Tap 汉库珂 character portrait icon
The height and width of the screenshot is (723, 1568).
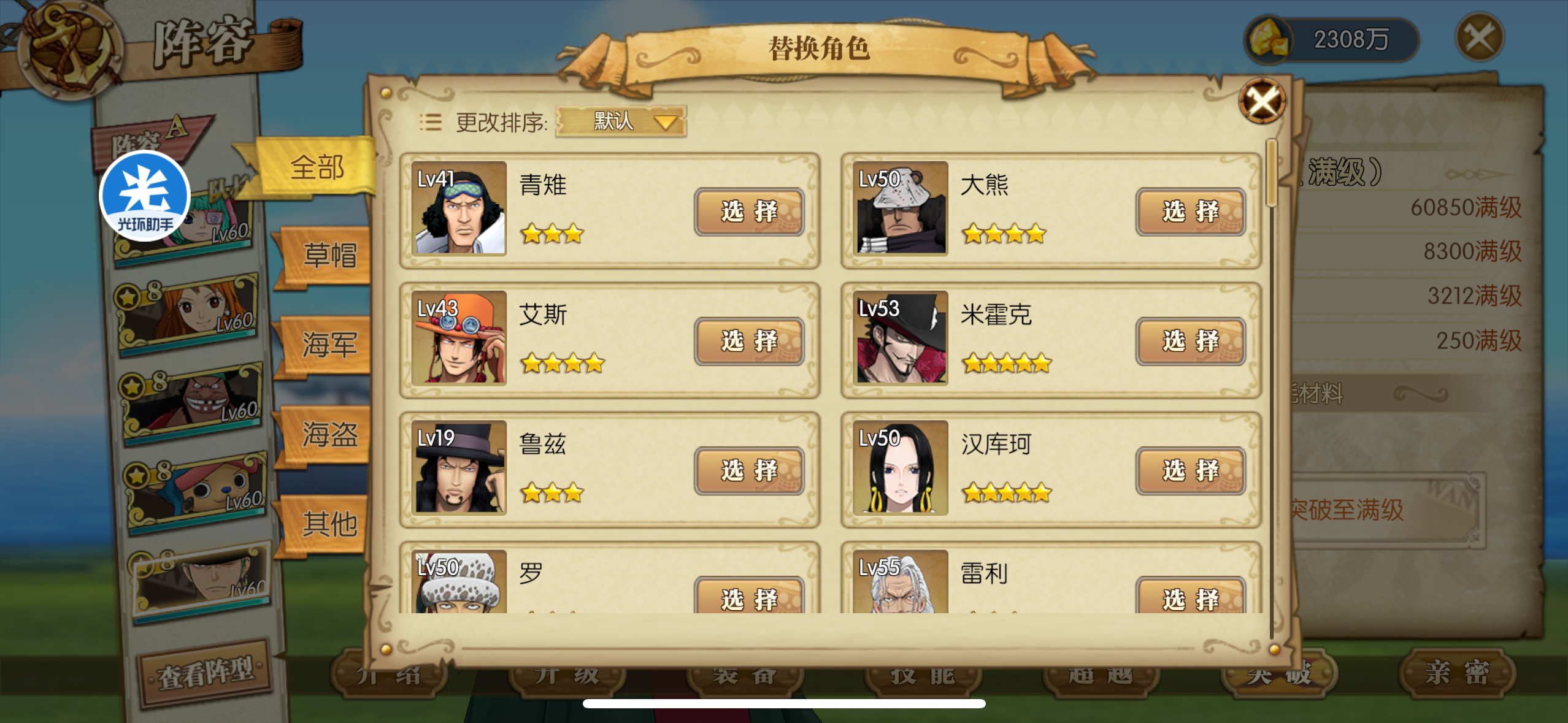[x=901, y=468]
